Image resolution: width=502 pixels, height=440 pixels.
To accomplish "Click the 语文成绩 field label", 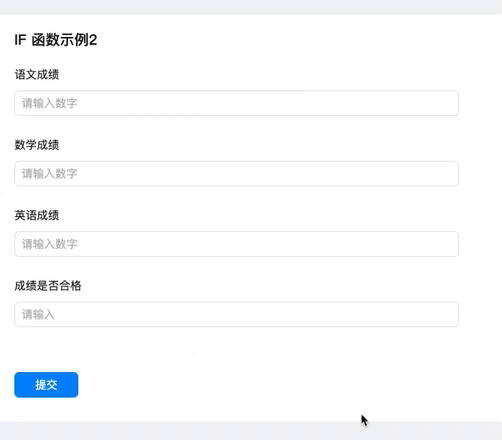I will (x=37, y=74).
